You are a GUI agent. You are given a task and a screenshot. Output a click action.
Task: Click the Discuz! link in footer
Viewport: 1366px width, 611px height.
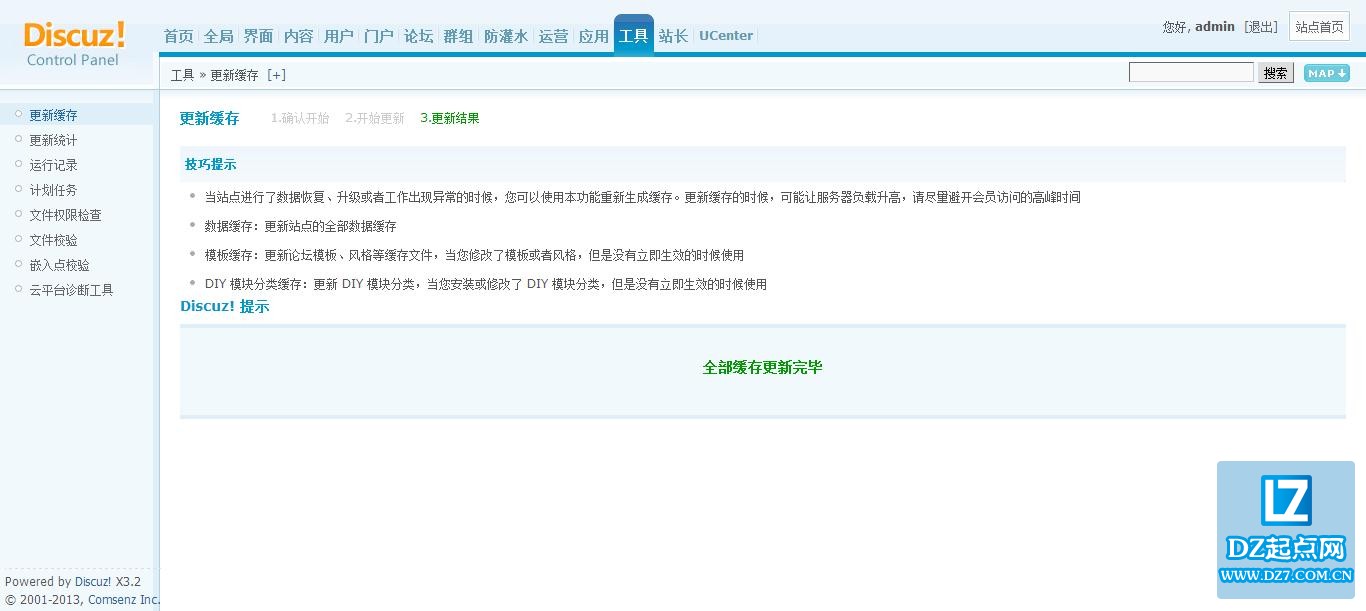pos(93,581)
